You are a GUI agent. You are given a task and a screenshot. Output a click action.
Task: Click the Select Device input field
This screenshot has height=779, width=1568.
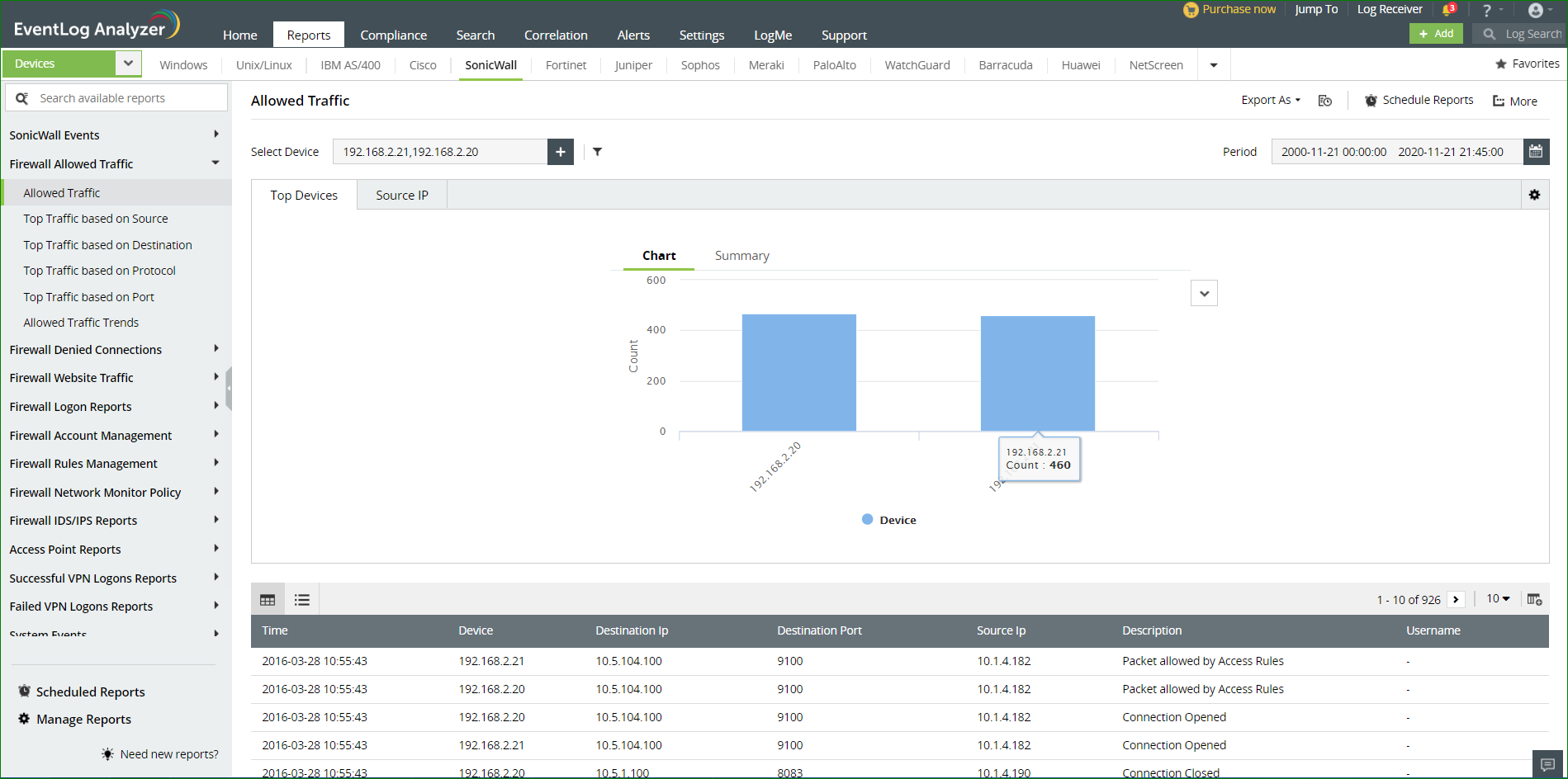point(440,152)
